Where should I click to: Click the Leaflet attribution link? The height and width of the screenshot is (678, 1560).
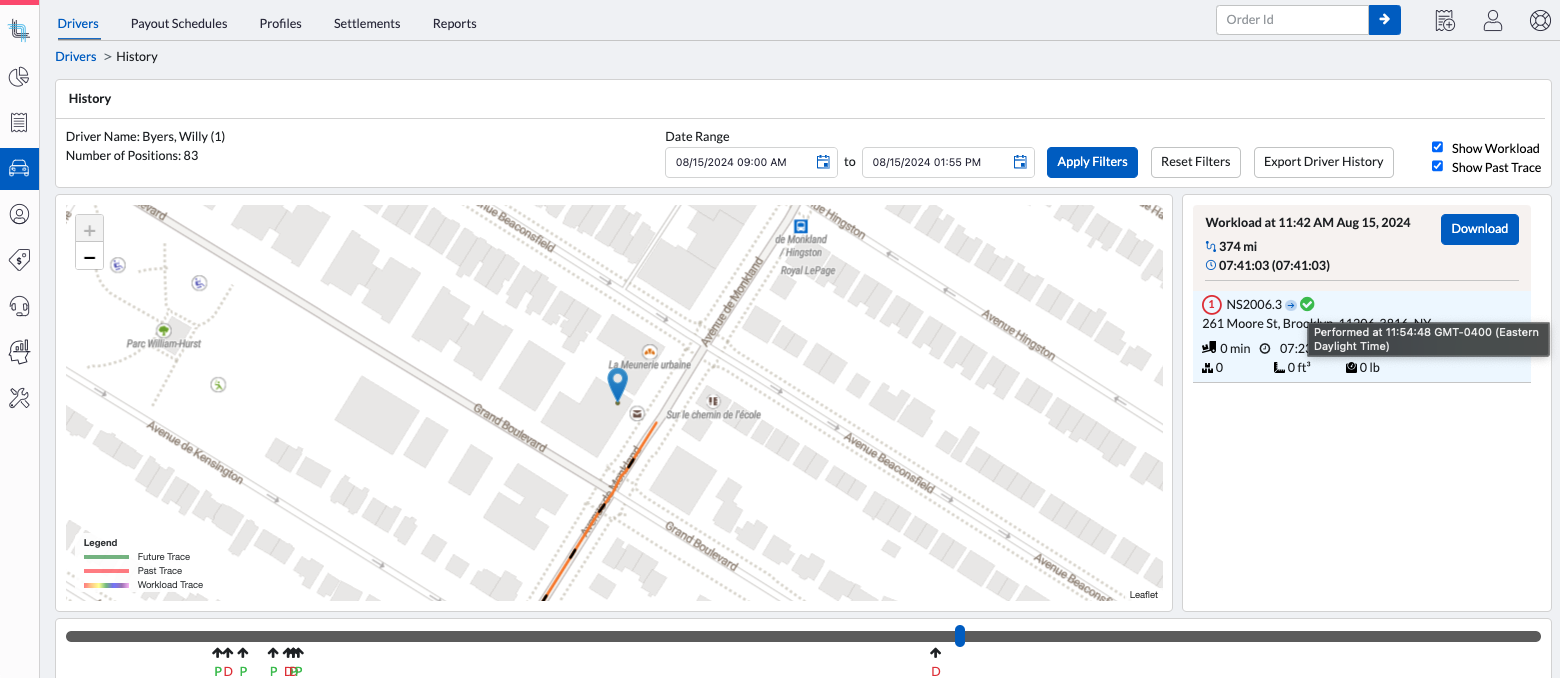[x=1143, y=595]
